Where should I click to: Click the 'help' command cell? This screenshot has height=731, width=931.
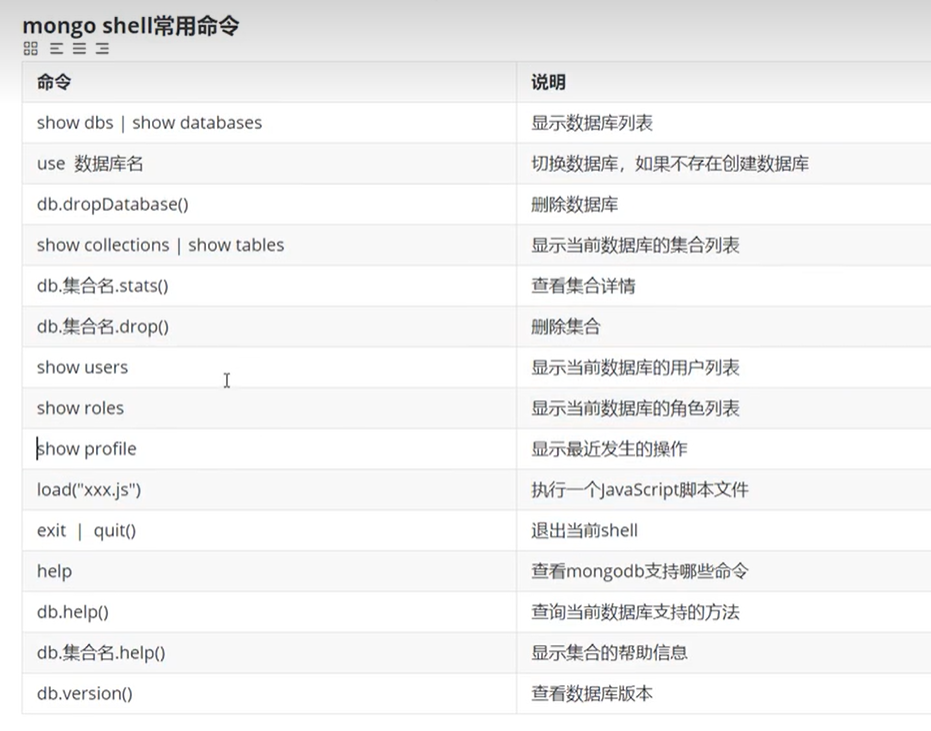(x=269, y=571)
